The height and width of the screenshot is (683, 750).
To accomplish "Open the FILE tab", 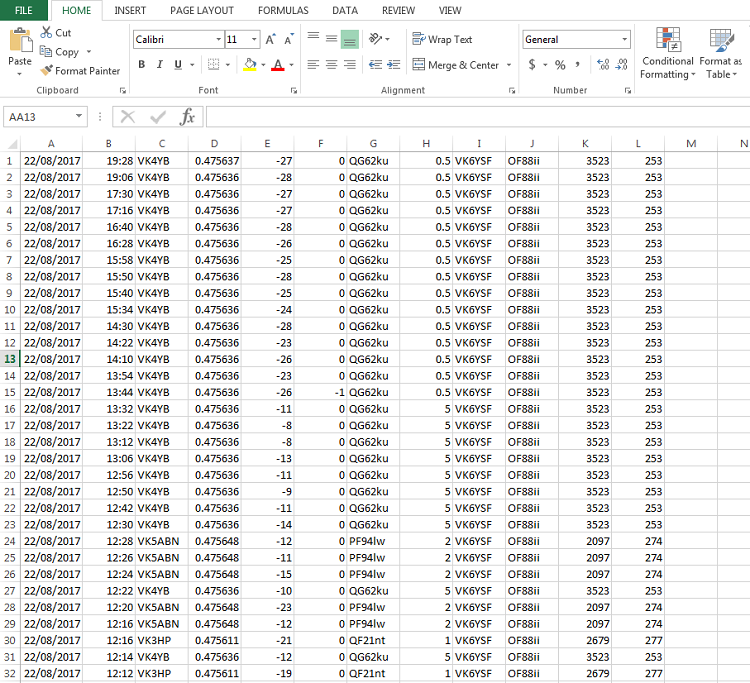I will pyautogui.click(x=23, y=10).
